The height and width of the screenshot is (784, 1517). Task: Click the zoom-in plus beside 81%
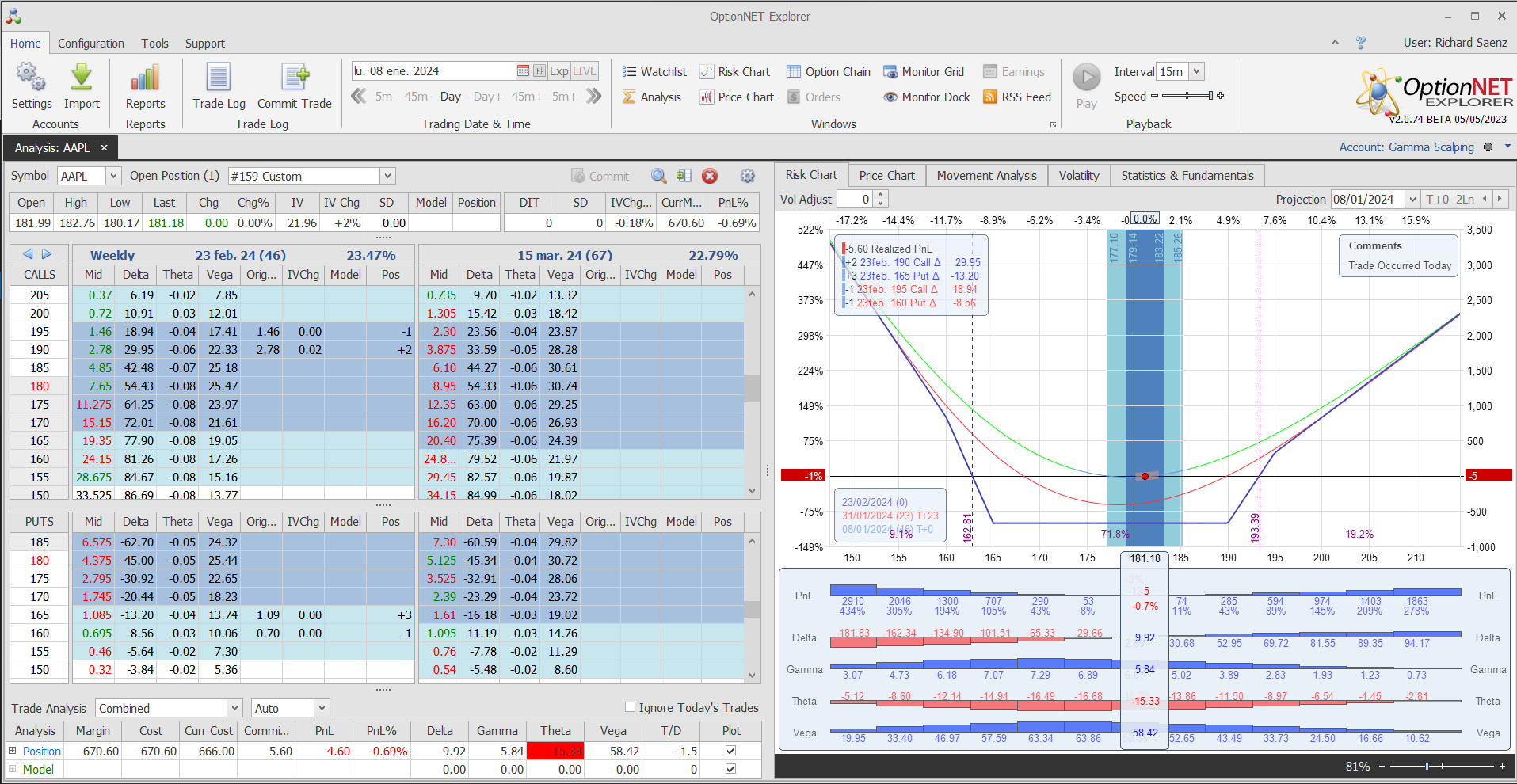point(1502,767)
